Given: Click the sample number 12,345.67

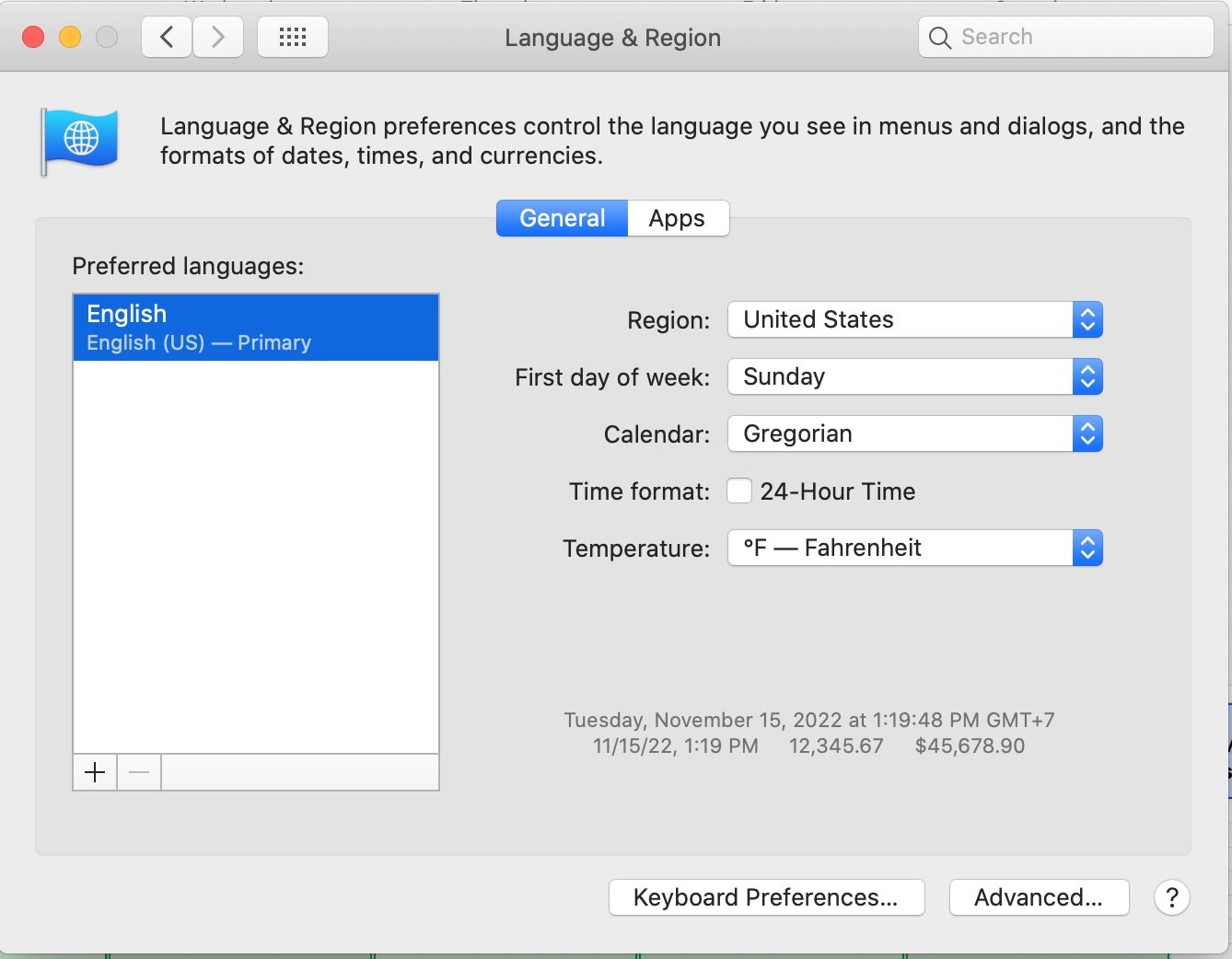Looking at the screenshot, I should tap(836, 745).
